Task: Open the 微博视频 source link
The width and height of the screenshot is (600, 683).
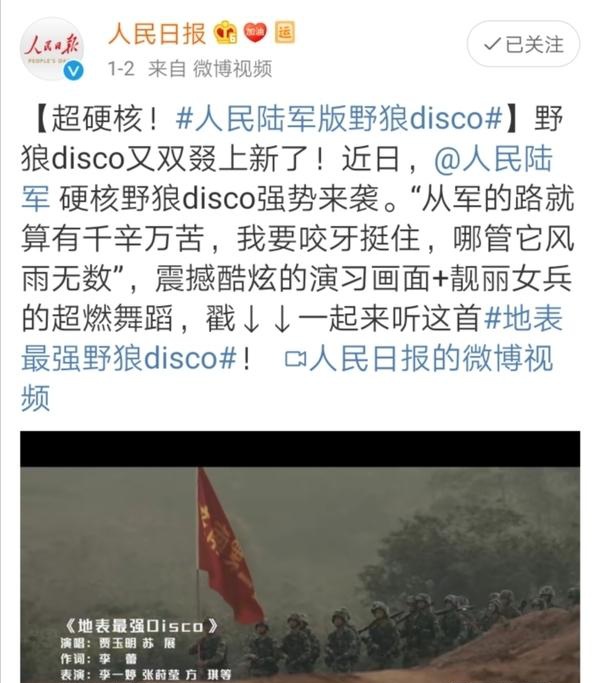Action: coord(232,68)
